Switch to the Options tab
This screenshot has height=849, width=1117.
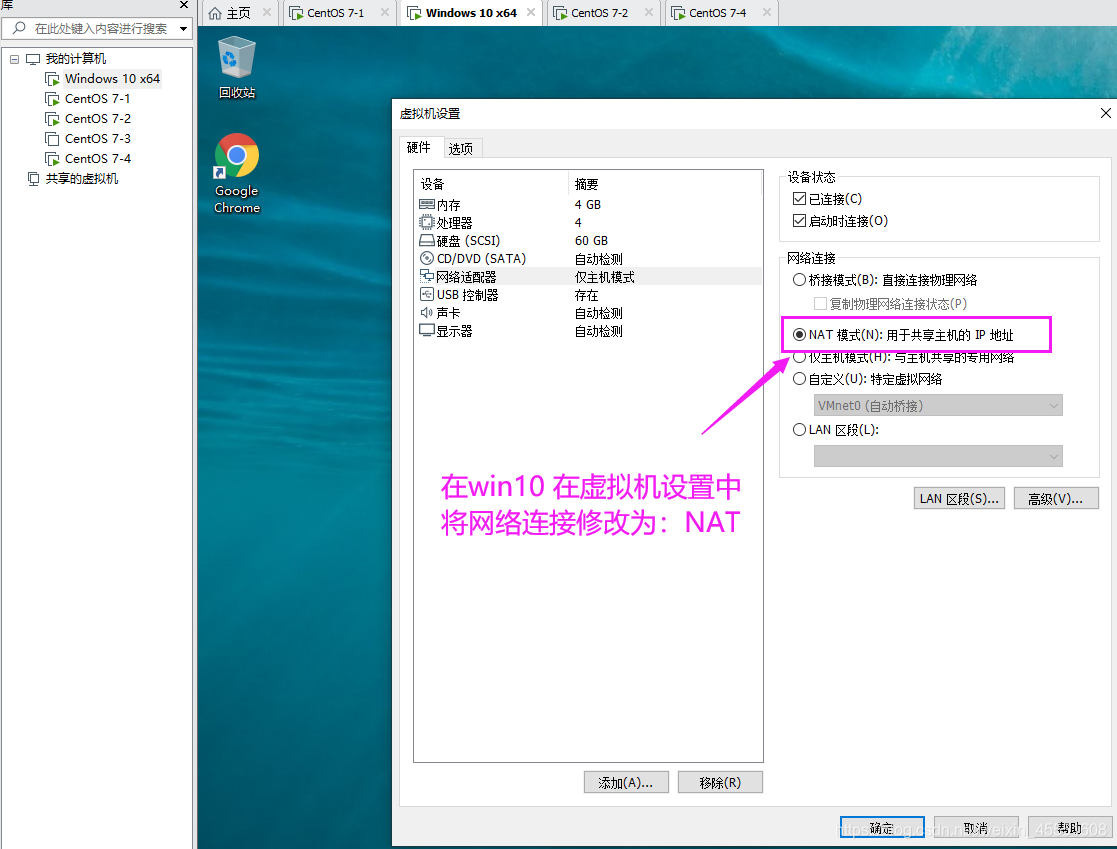[461, 148]
